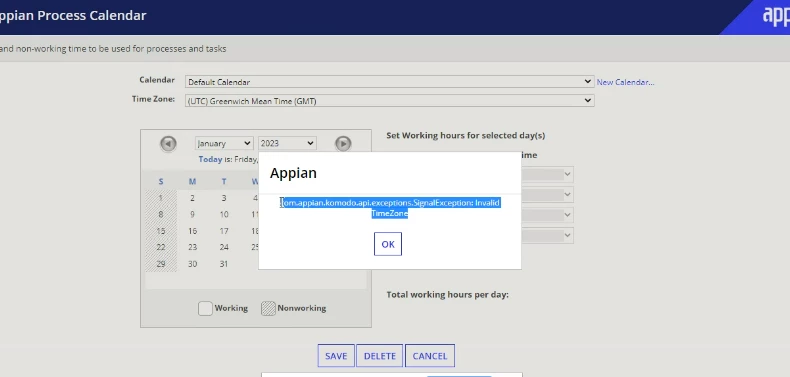Select day 23 in the calendar
The height and width of the screenshot is (377, 790).
(x=192, y=247)
